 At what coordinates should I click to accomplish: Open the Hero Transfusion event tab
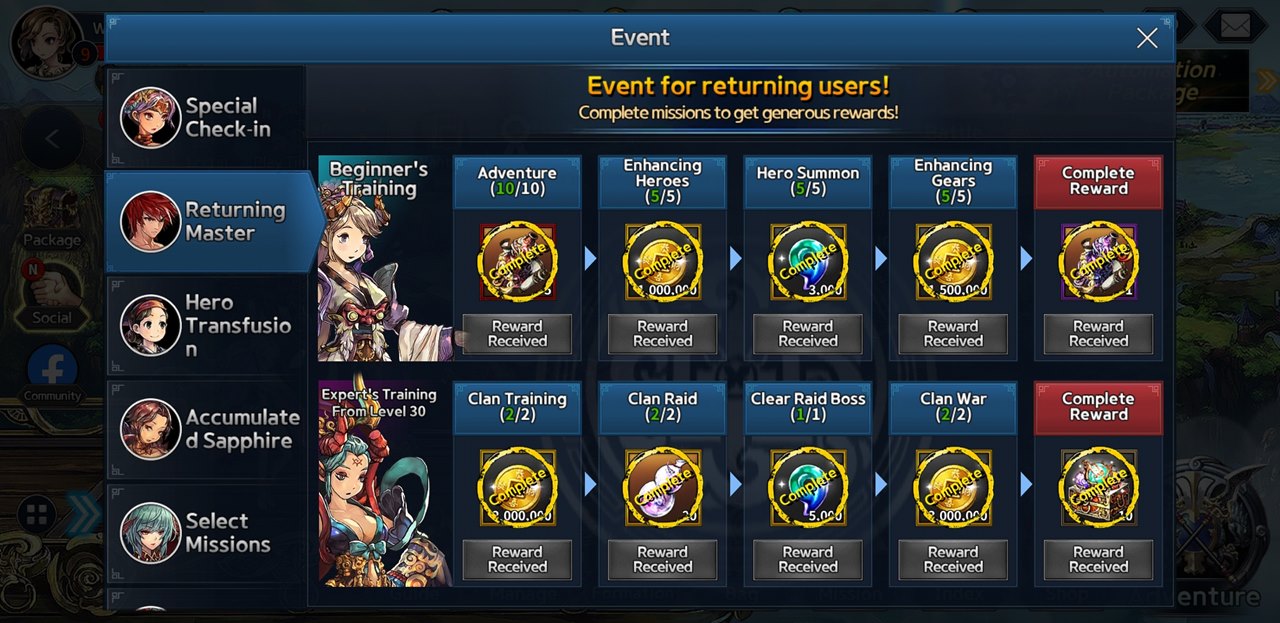(x=206, y=326)
